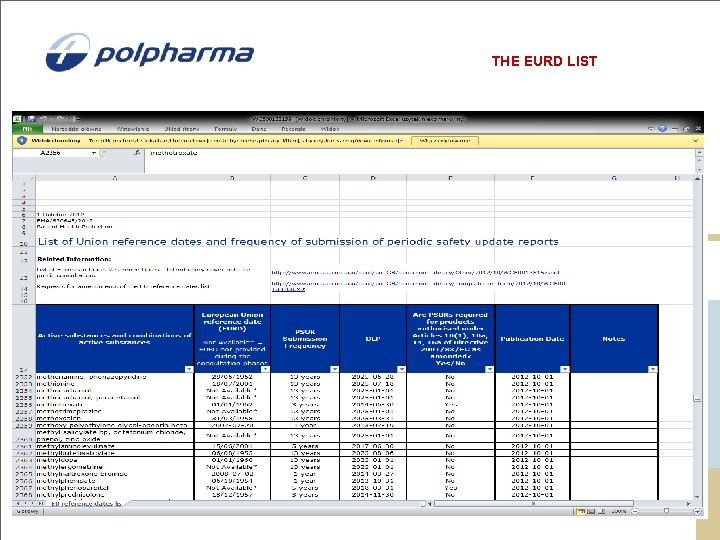
Task: Select column G header
Action: [x=614, y=178]
